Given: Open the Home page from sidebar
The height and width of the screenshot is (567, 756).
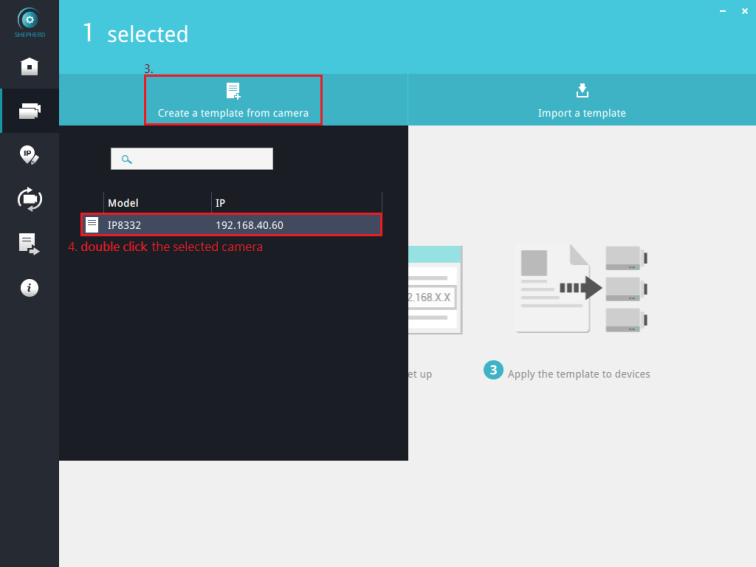Looking at the screenshot, I should [x=29, y=67].
